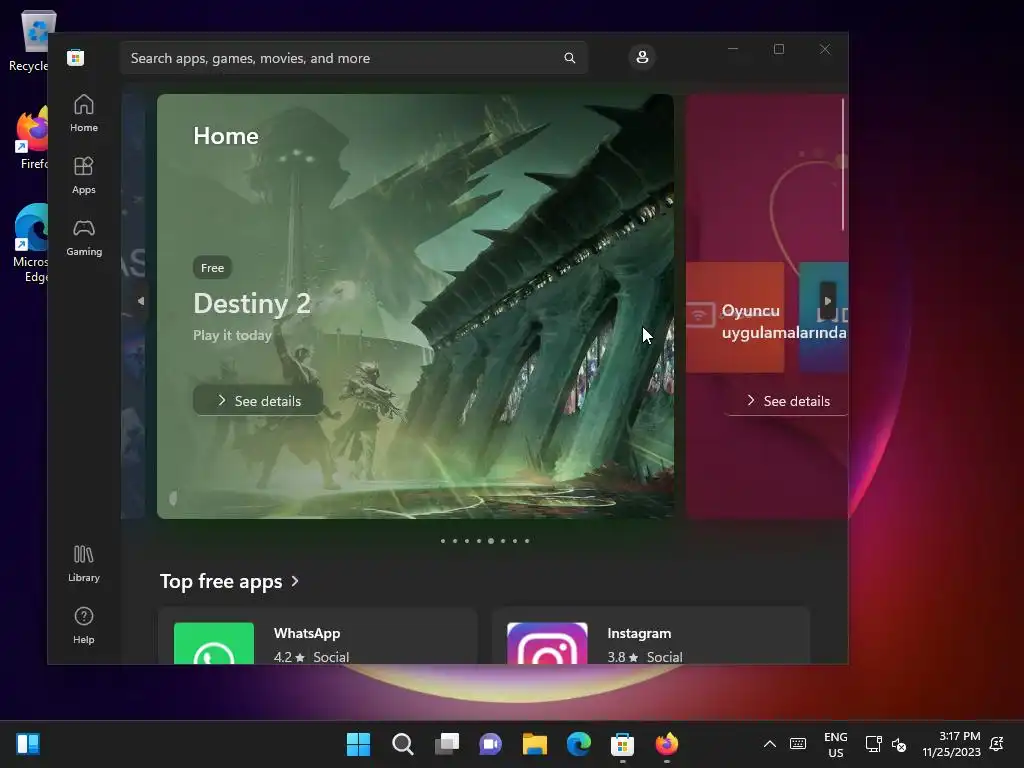
Task: Open taskbar Search
Action: coord(402,744)
